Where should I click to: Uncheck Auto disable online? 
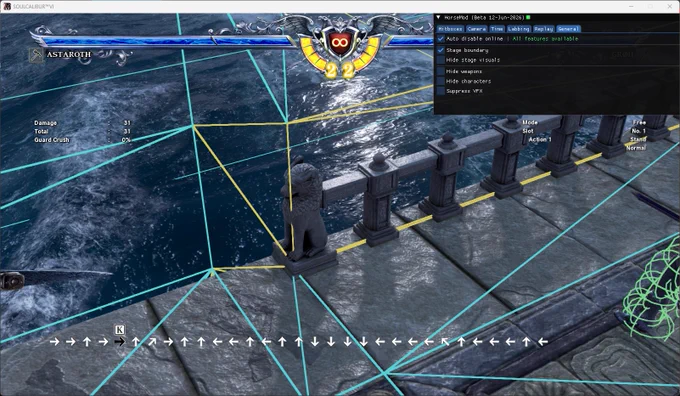coord(441,39)
